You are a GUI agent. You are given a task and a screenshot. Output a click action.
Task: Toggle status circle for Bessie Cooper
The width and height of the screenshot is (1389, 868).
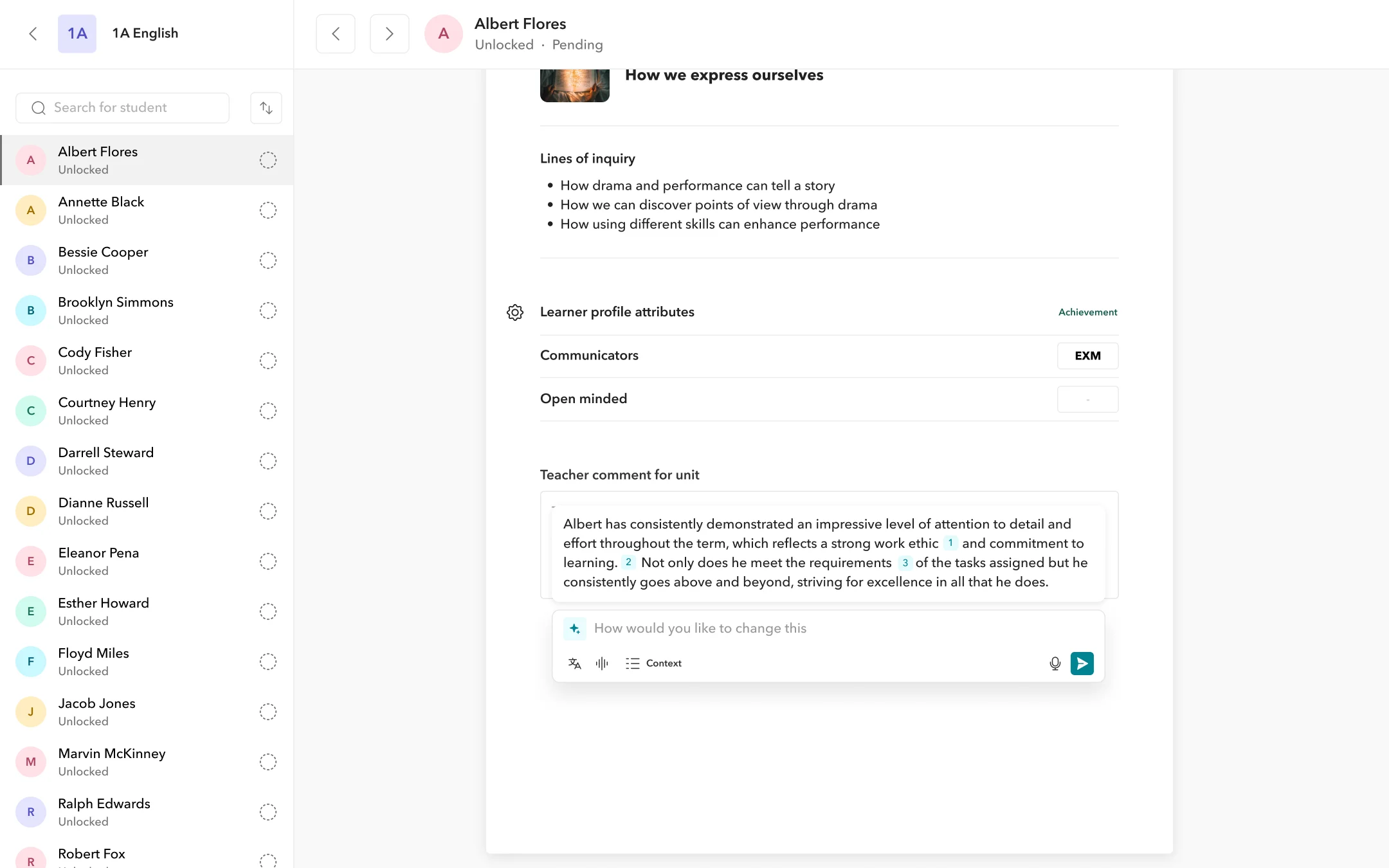coord(268,260)
